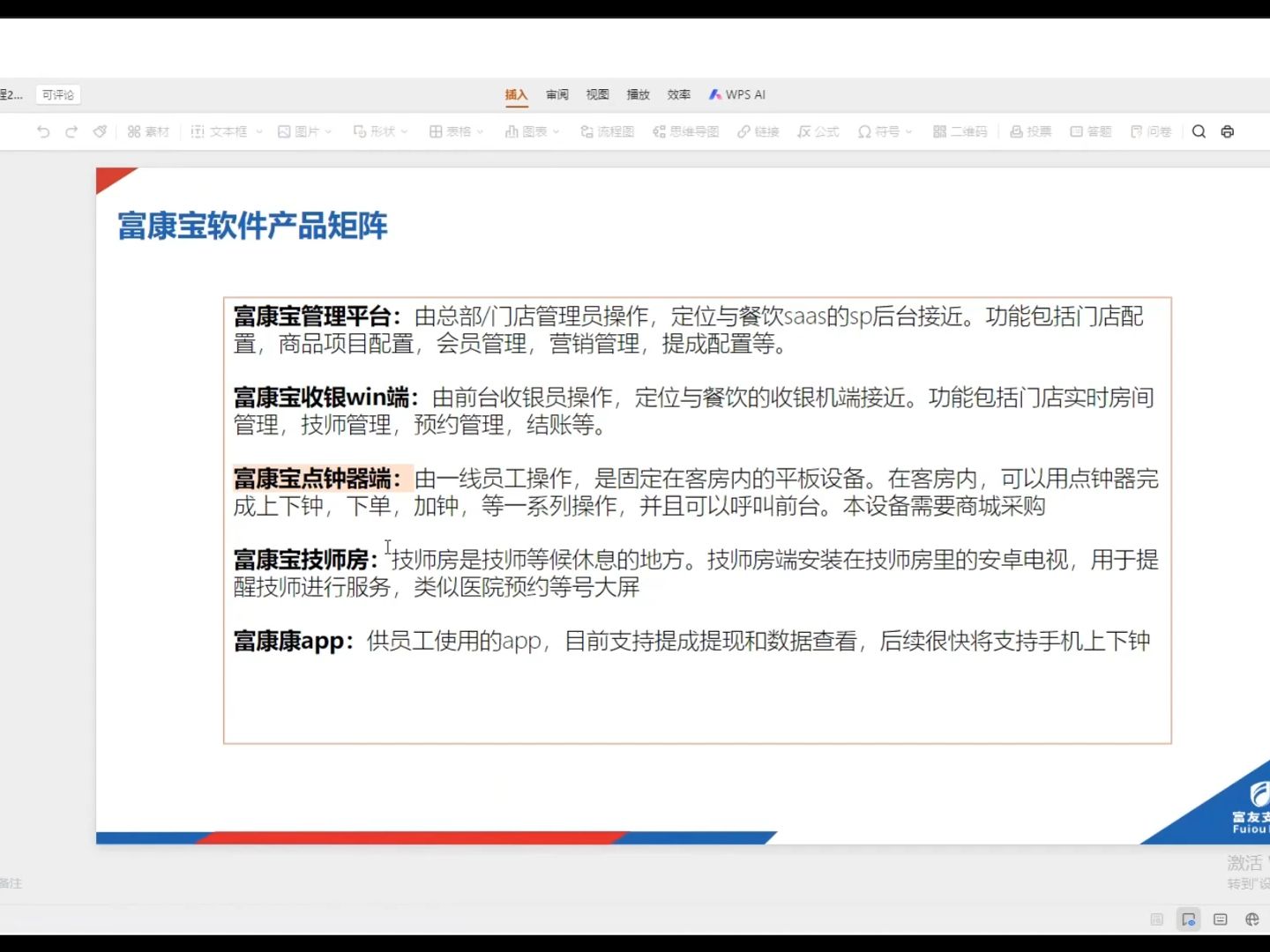This screenshot has height=952, width=1270.
Task: Click the redo arrow icon
Action: pos(71,131)
